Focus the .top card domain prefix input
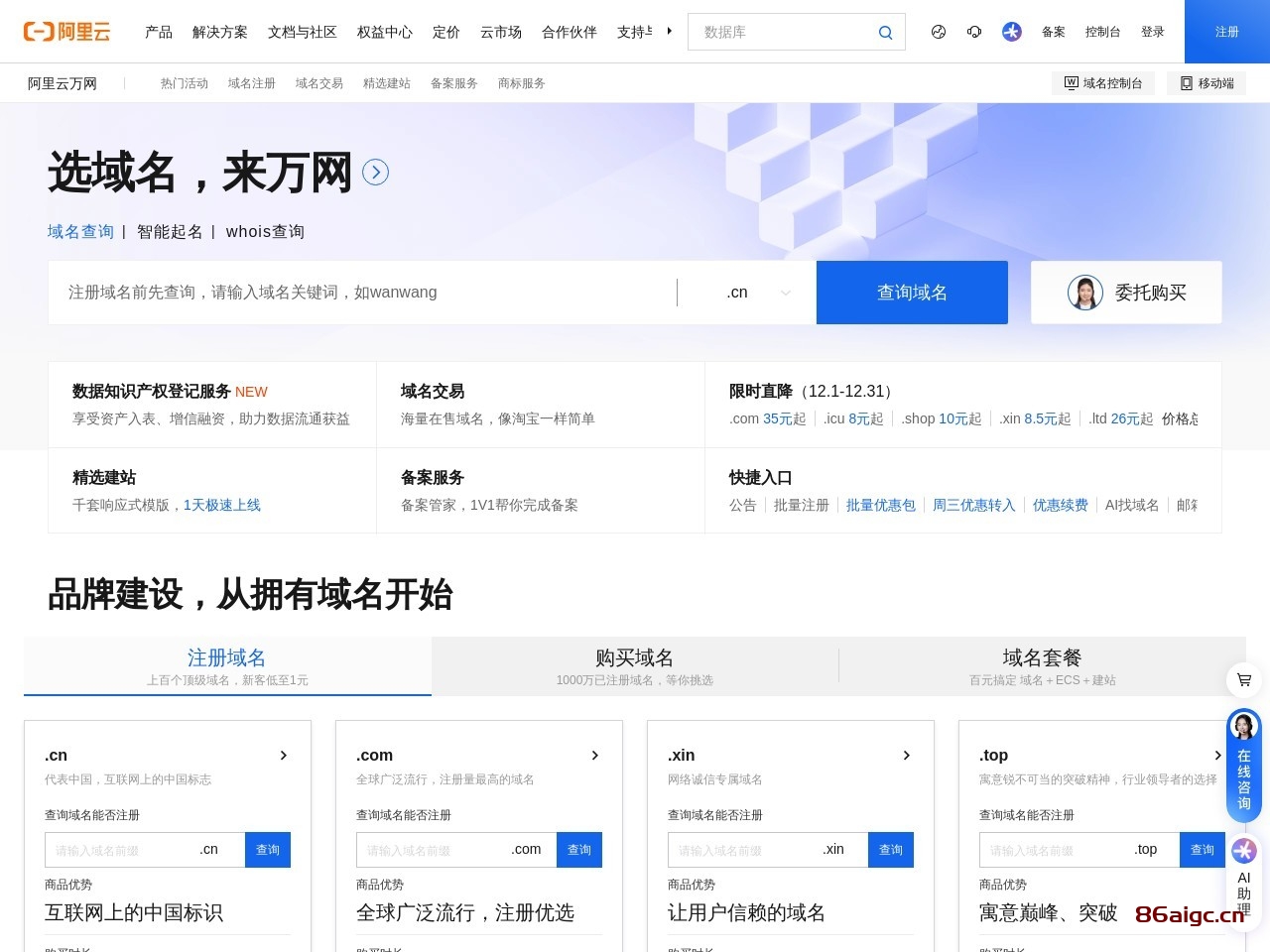 tap(1054, 850)
